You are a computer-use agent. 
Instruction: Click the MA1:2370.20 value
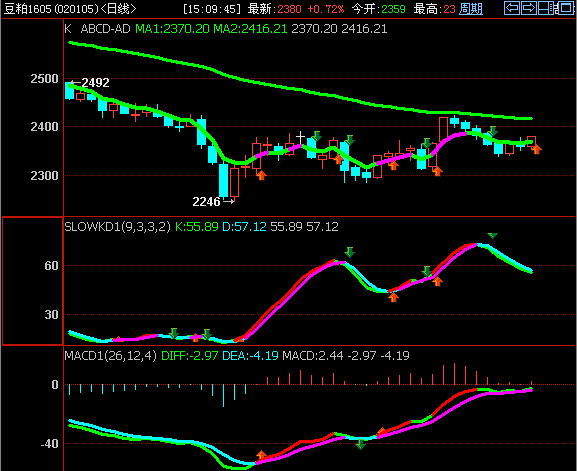172,29
